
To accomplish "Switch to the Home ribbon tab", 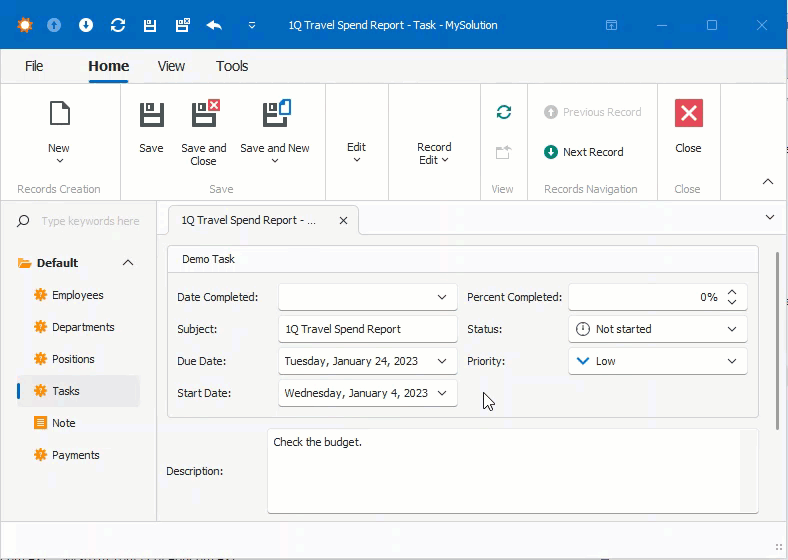I will 109,66.
